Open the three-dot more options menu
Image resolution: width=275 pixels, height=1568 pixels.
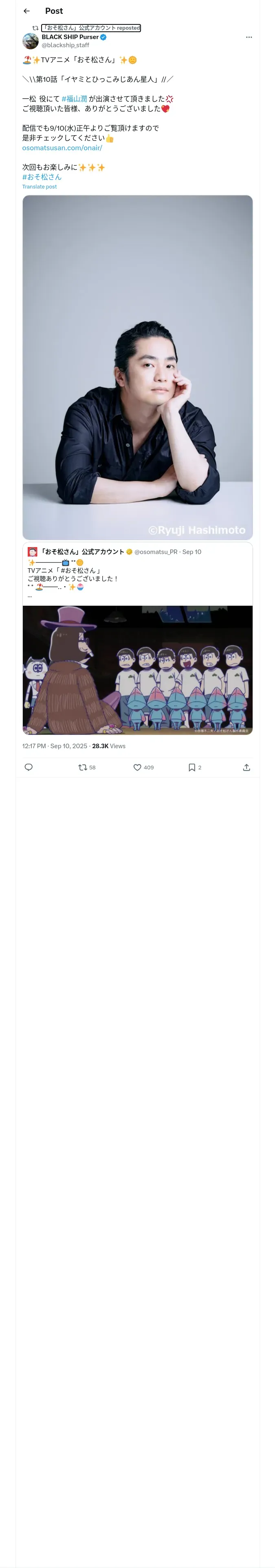(249, 37)
